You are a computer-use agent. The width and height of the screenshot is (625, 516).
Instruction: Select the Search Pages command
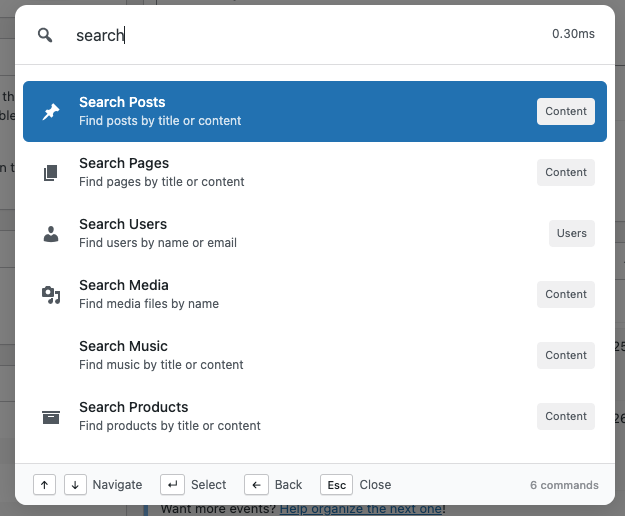[315, 173]
